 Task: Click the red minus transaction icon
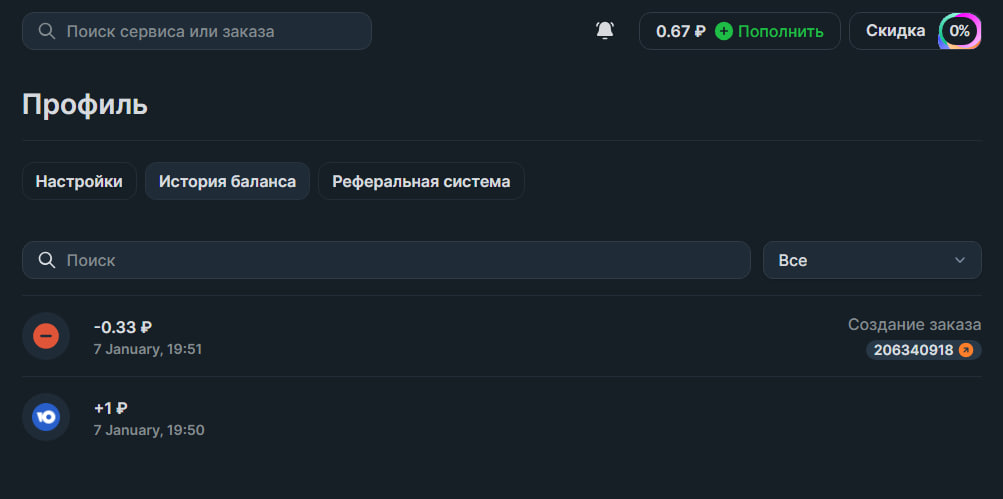pyautogui.click(x=46, y=336)
